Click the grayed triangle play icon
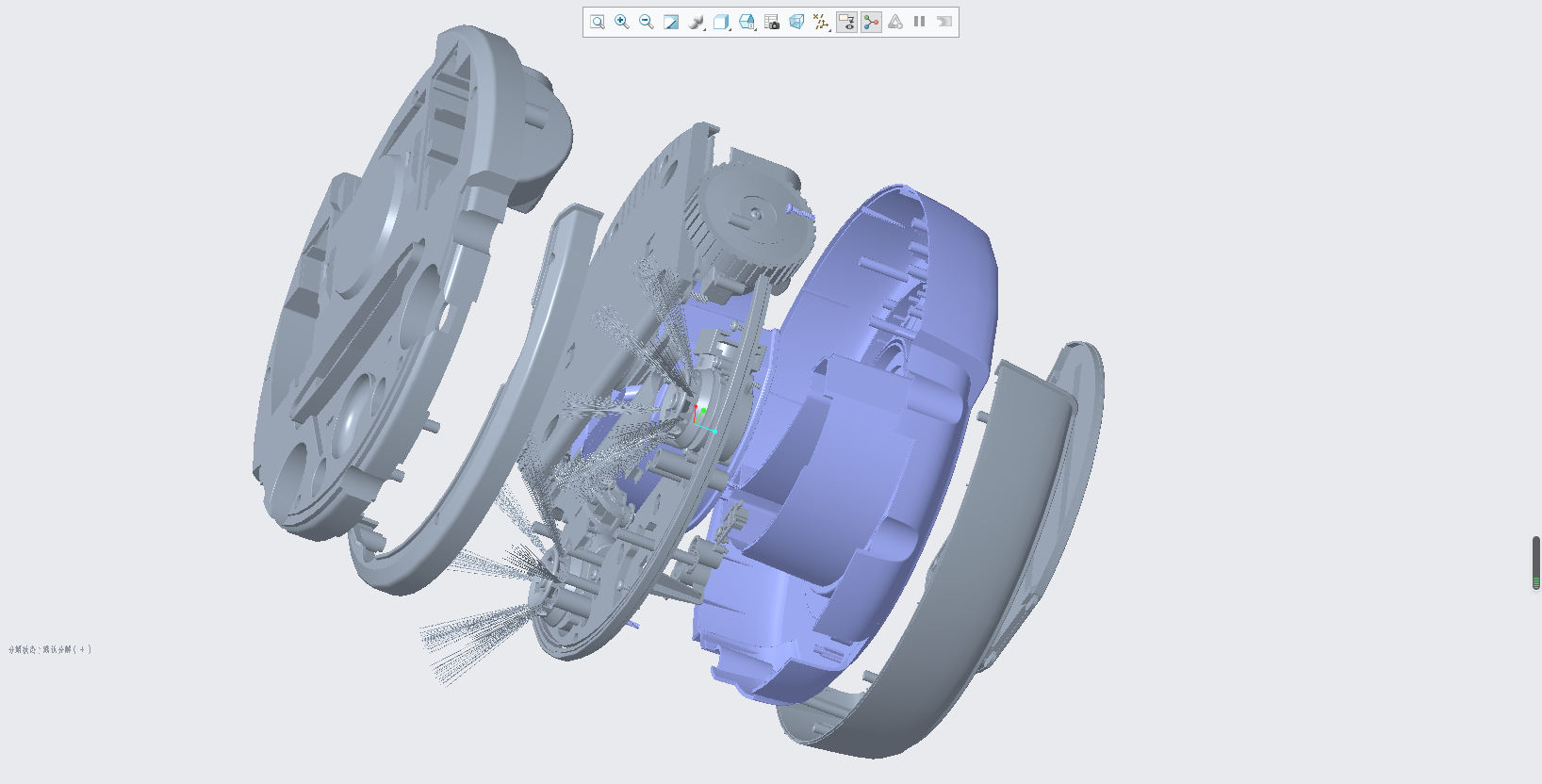 pyautogui.click(x=895, y=22)
